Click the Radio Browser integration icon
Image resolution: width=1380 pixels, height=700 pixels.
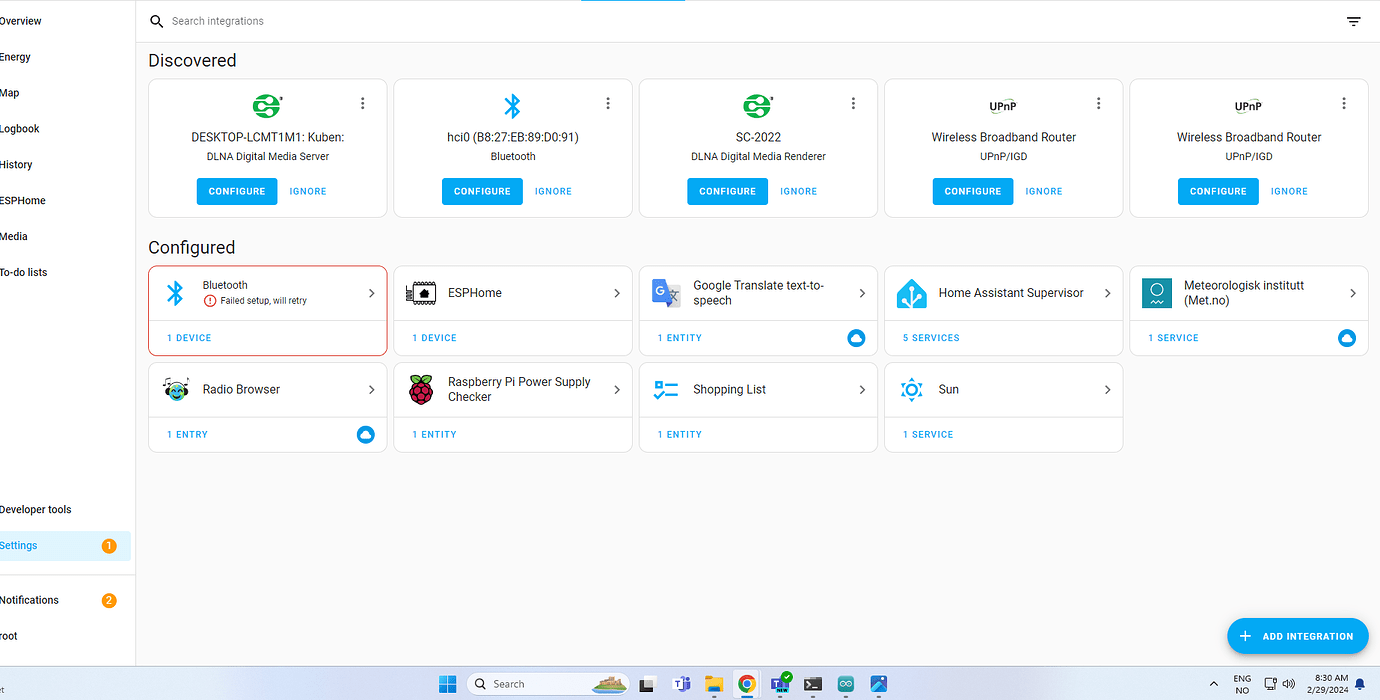[x=175, y=389]
